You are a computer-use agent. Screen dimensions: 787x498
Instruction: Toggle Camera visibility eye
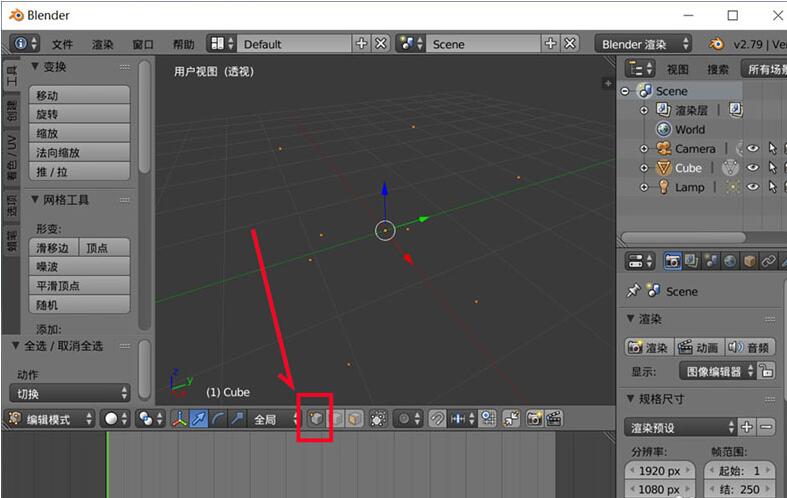tap(753, 148)
